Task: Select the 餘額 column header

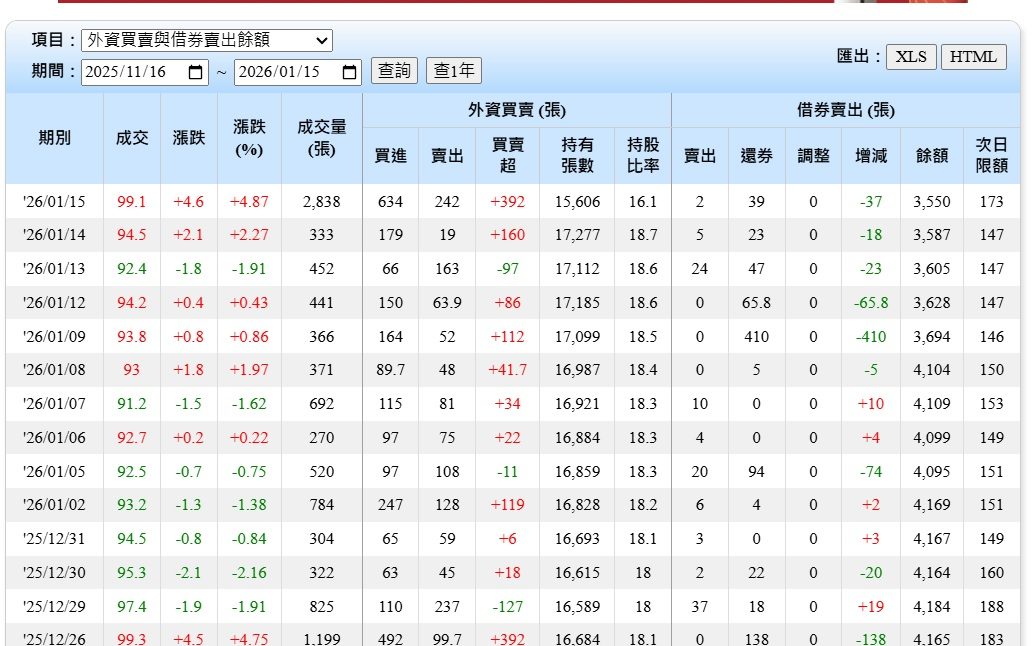Action: tap(932, 155)
